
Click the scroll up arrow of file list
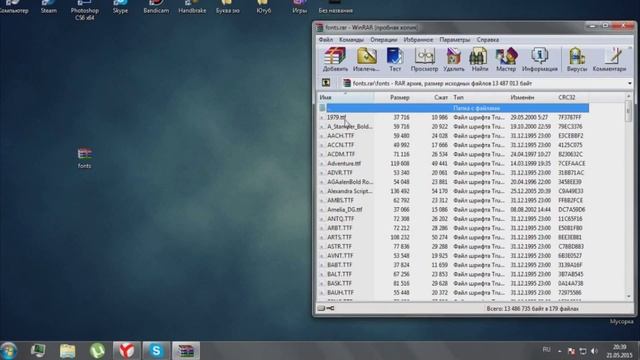[x=629, y=96]
